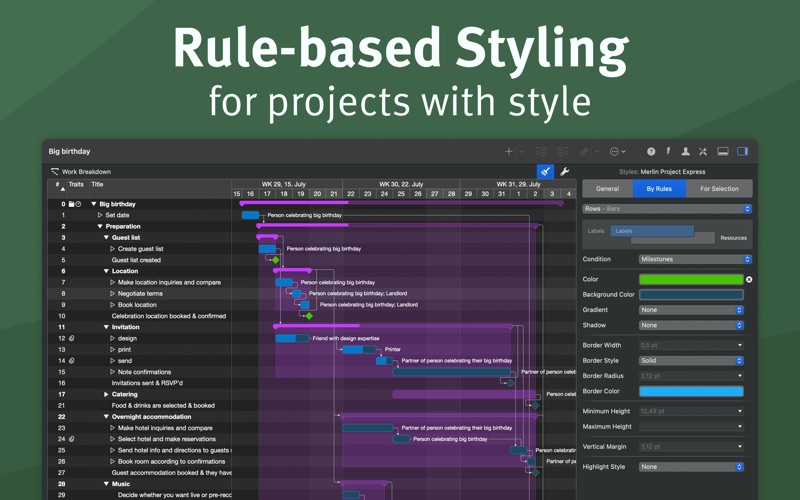Select the paintbrush styles icon

click(545, 171)
